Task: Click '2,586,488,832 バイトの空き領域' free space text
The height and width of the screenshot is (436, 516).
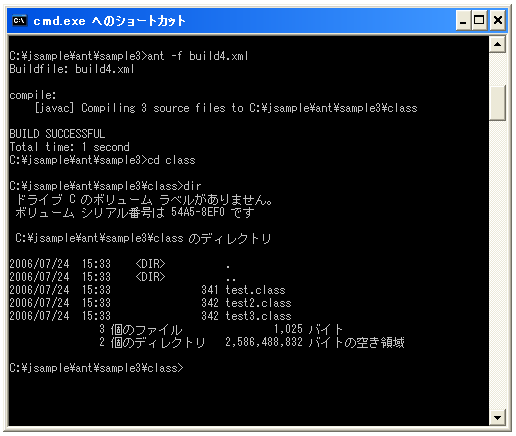Action: pyautogui.click(x=315, y=342)
